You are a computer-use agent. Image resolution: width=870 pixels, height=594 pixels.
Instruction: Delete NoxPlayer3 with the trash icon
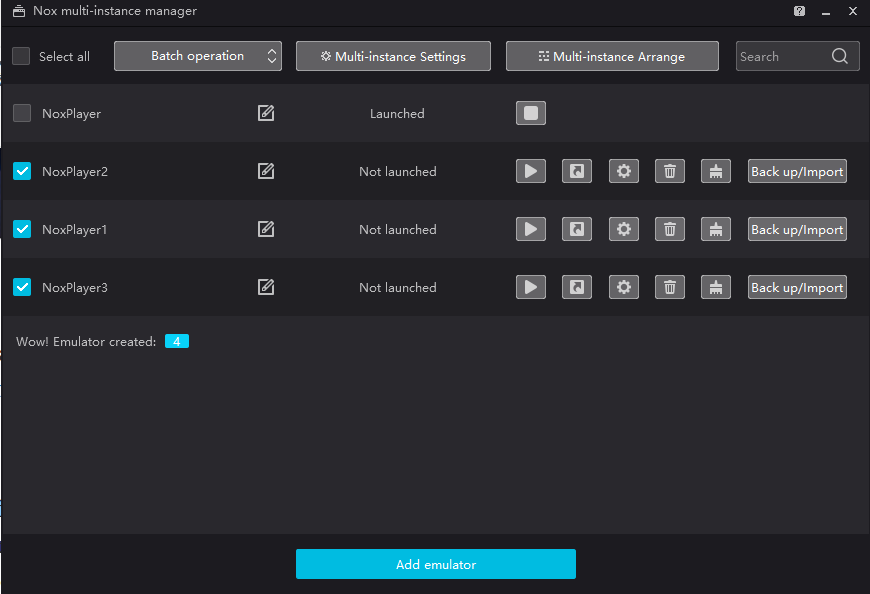click(670, 287)
